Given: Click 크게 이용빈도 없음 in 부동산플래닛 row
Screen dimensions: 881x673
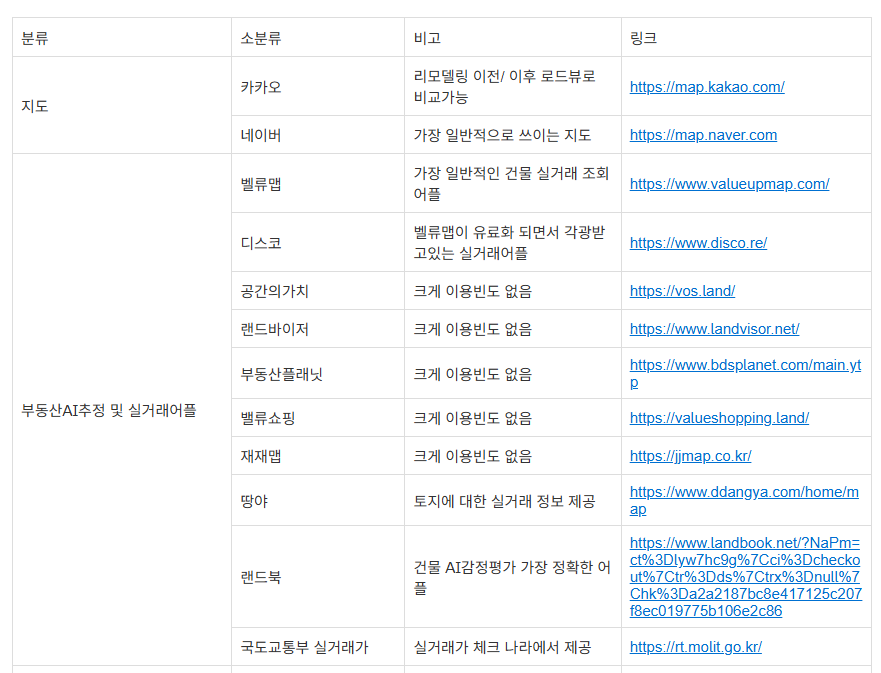Looking at the screenshot, I should (473, 374).
